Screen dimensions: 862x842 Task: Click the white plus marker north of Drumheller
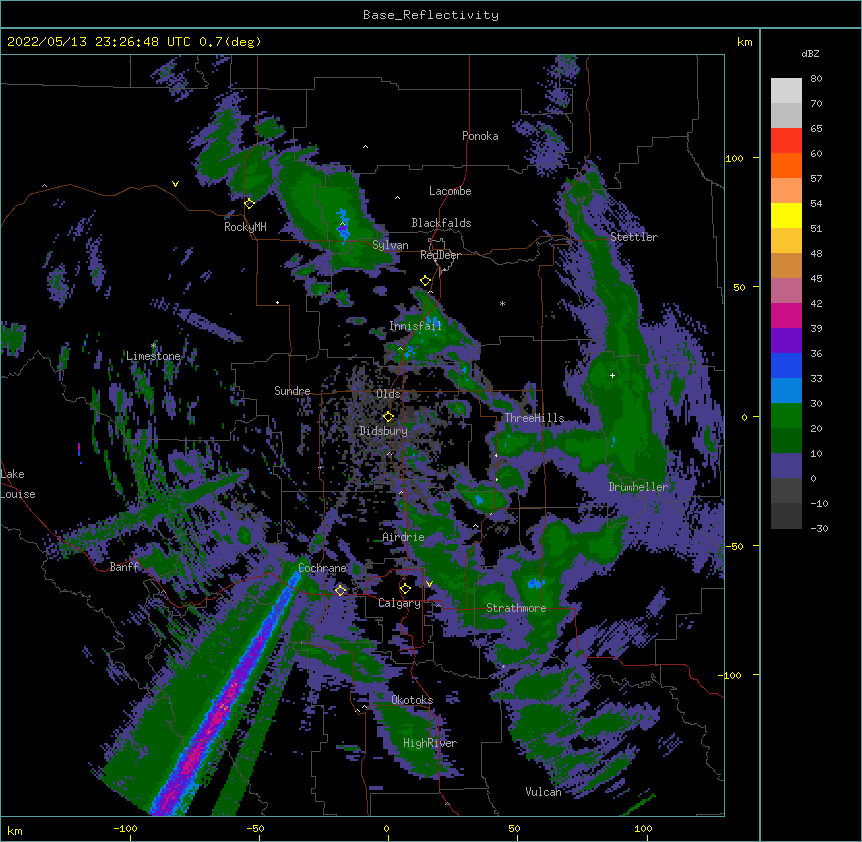(x=612, y=375)
